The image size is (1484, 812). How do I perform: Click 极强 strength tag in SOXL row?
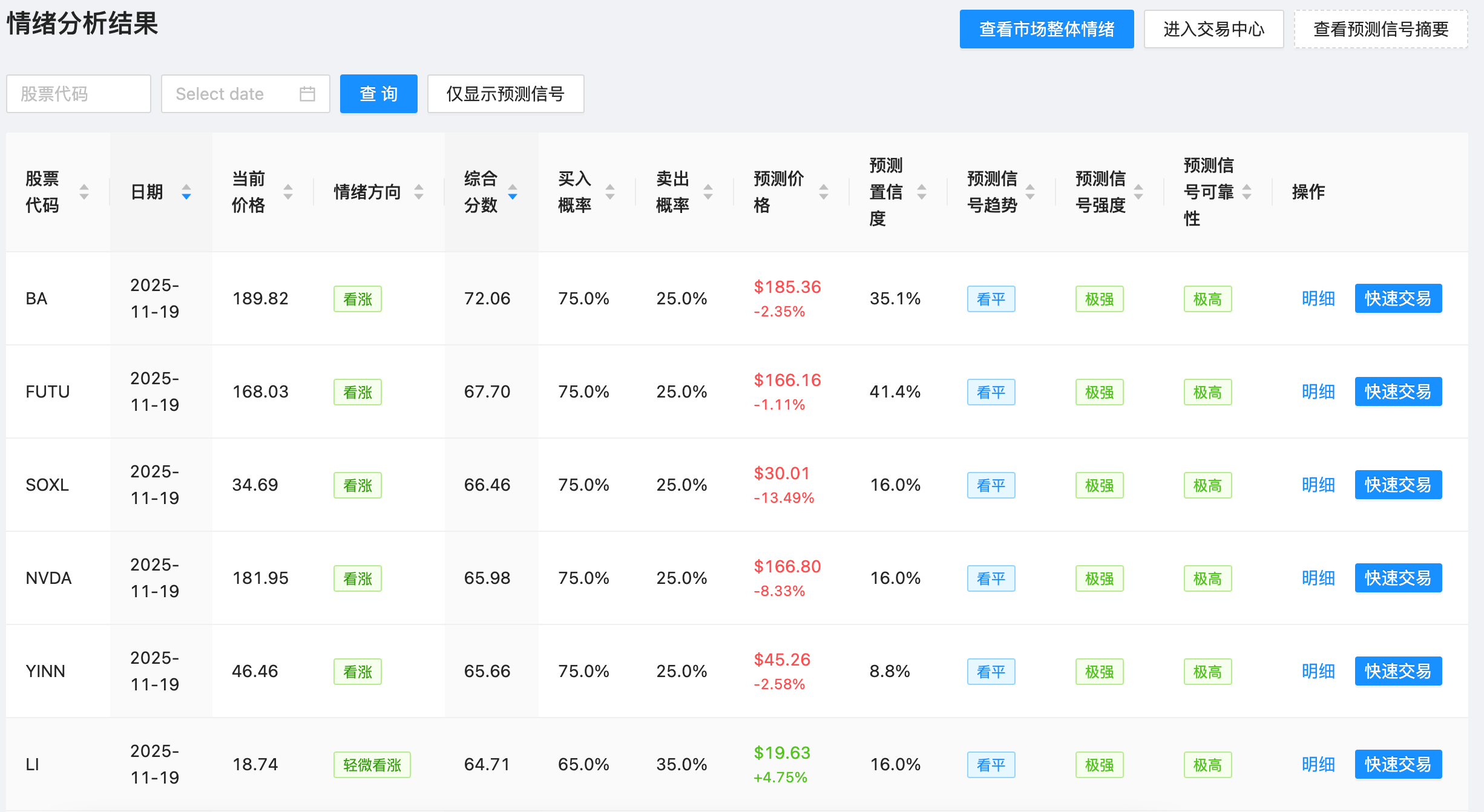click(1100, 485)
